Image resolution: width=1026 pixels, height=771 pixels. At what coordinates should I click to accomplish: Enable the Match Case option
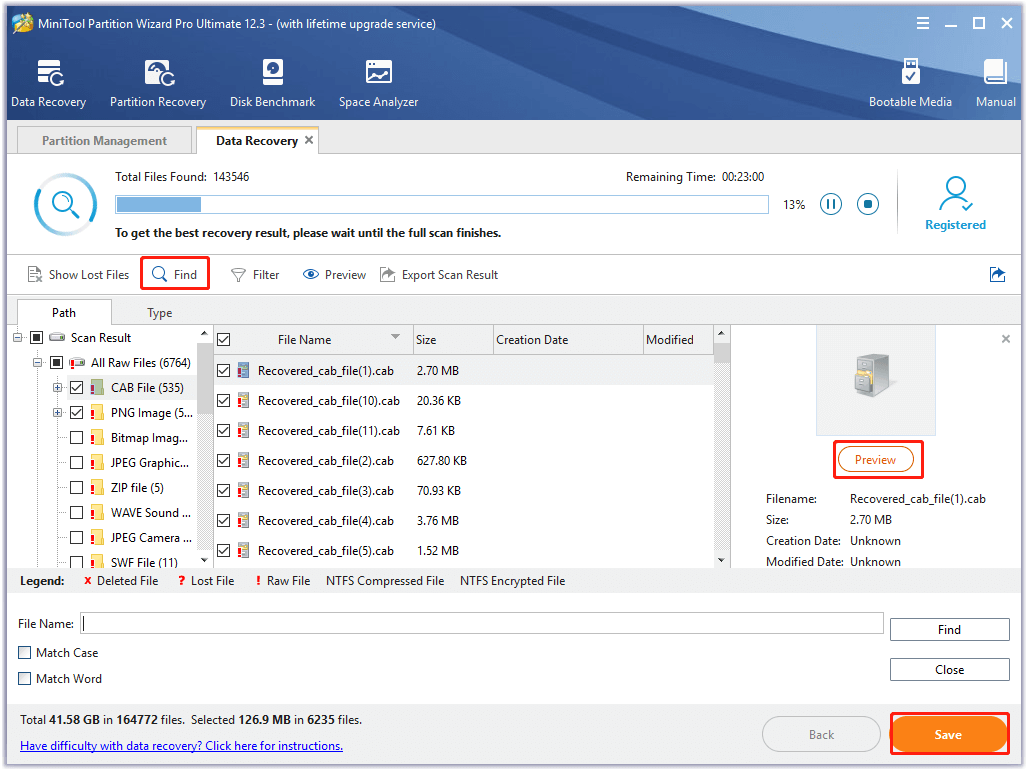22,653
